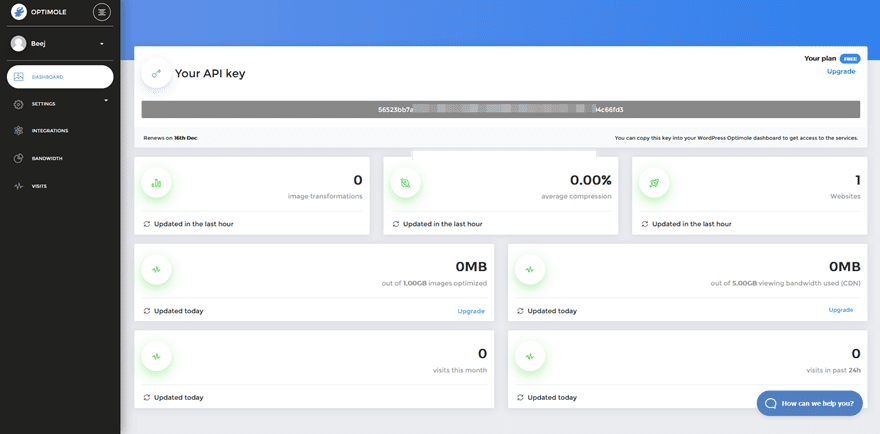The image size is (880, 434).
Task: Click the Optimole logo icon
Action: click(19, 12)
